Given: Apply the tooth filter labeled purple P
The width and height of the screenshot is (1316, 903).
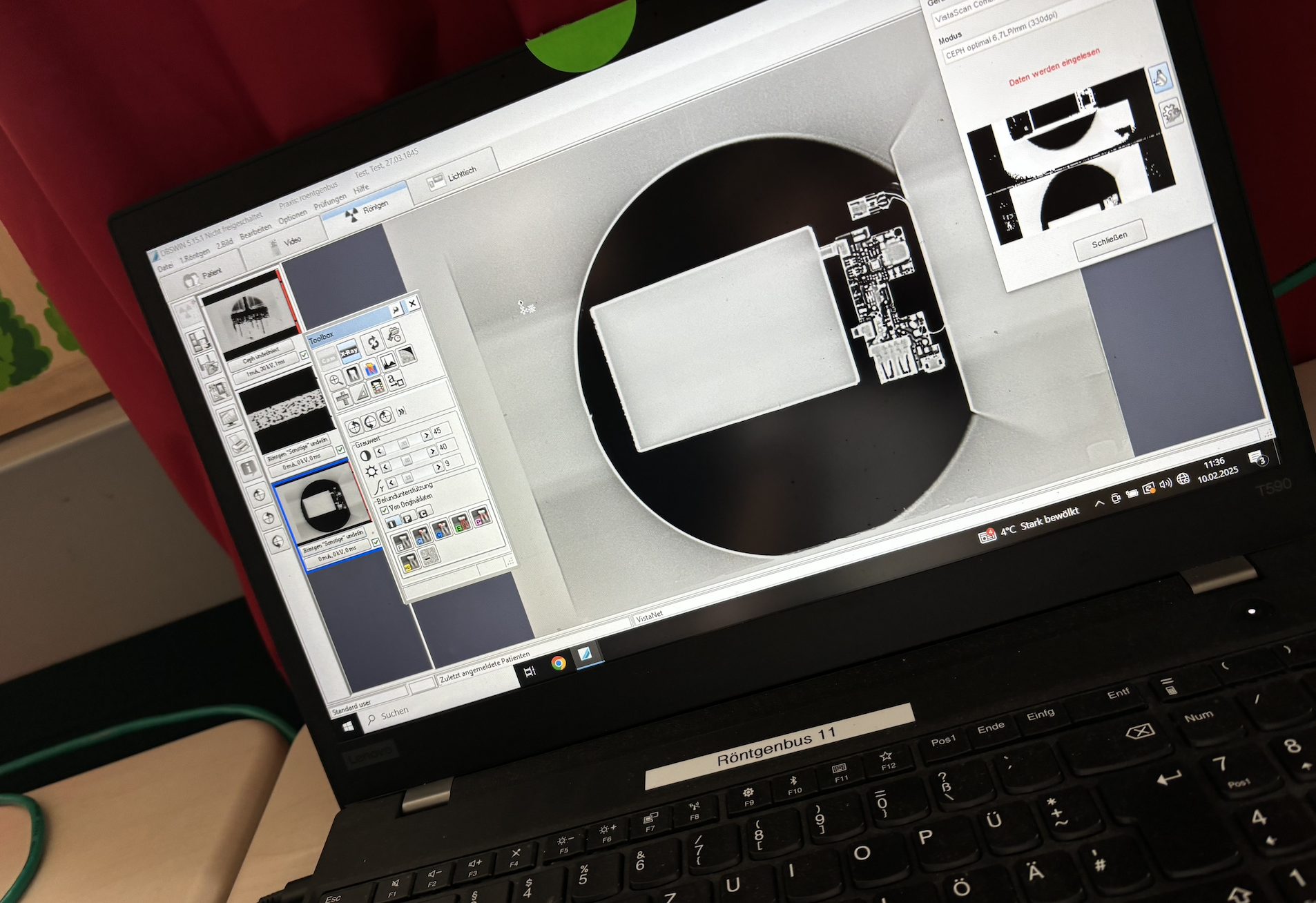Looking at the screenshot, I should tap(481, 517).
